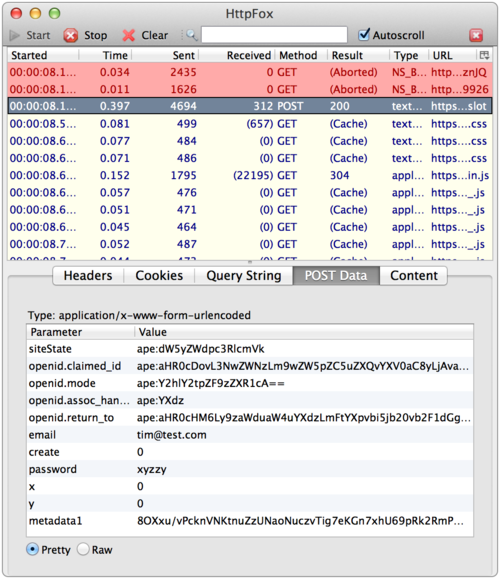The width and height of the screenshot is (500, 579).
Task: Click the Parameter column header
Action: tap(80, 332)
